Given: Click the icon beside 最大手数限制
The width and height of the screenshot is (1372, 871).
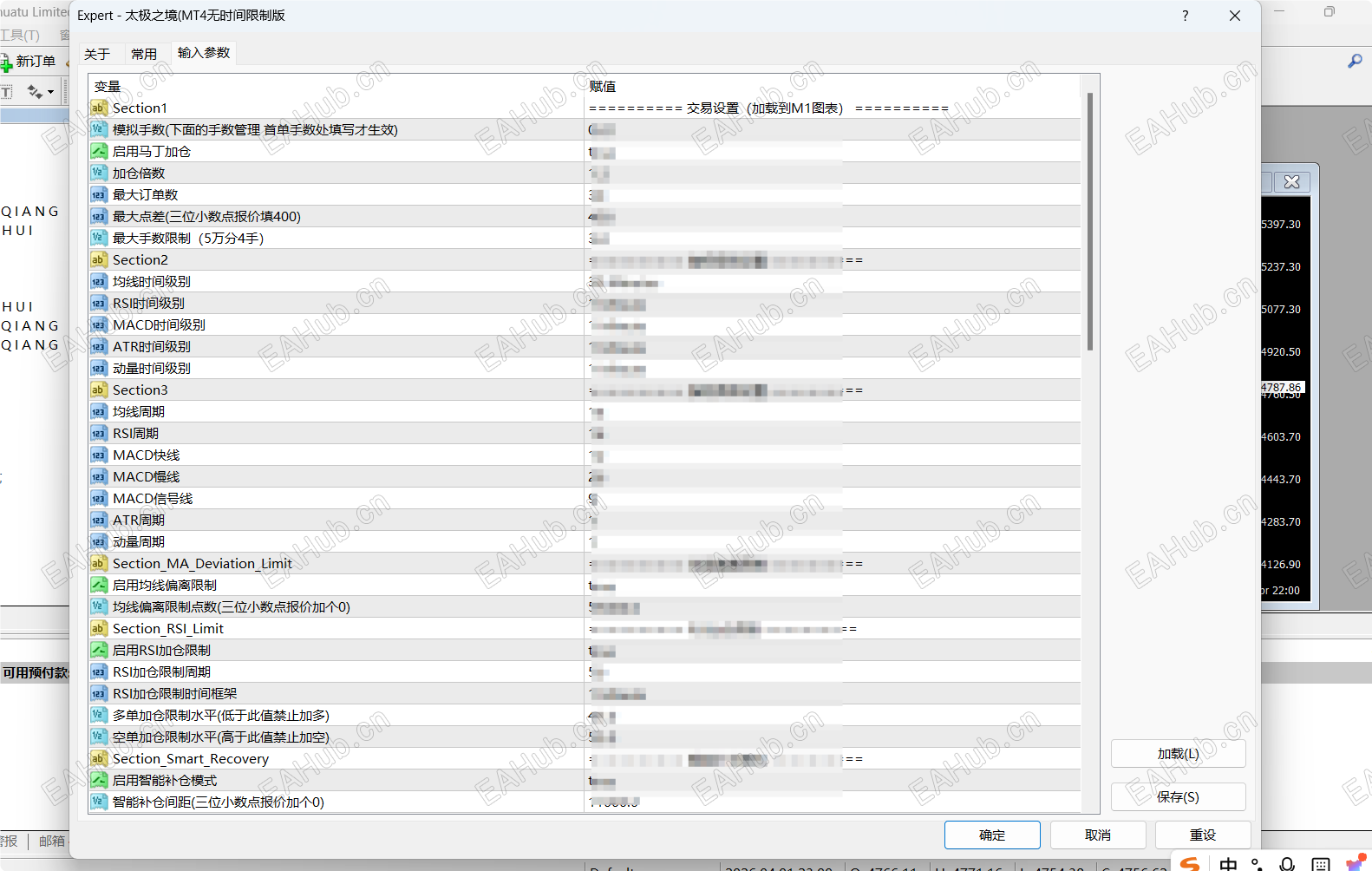Looking at the screenshot, I should [98, 238].
